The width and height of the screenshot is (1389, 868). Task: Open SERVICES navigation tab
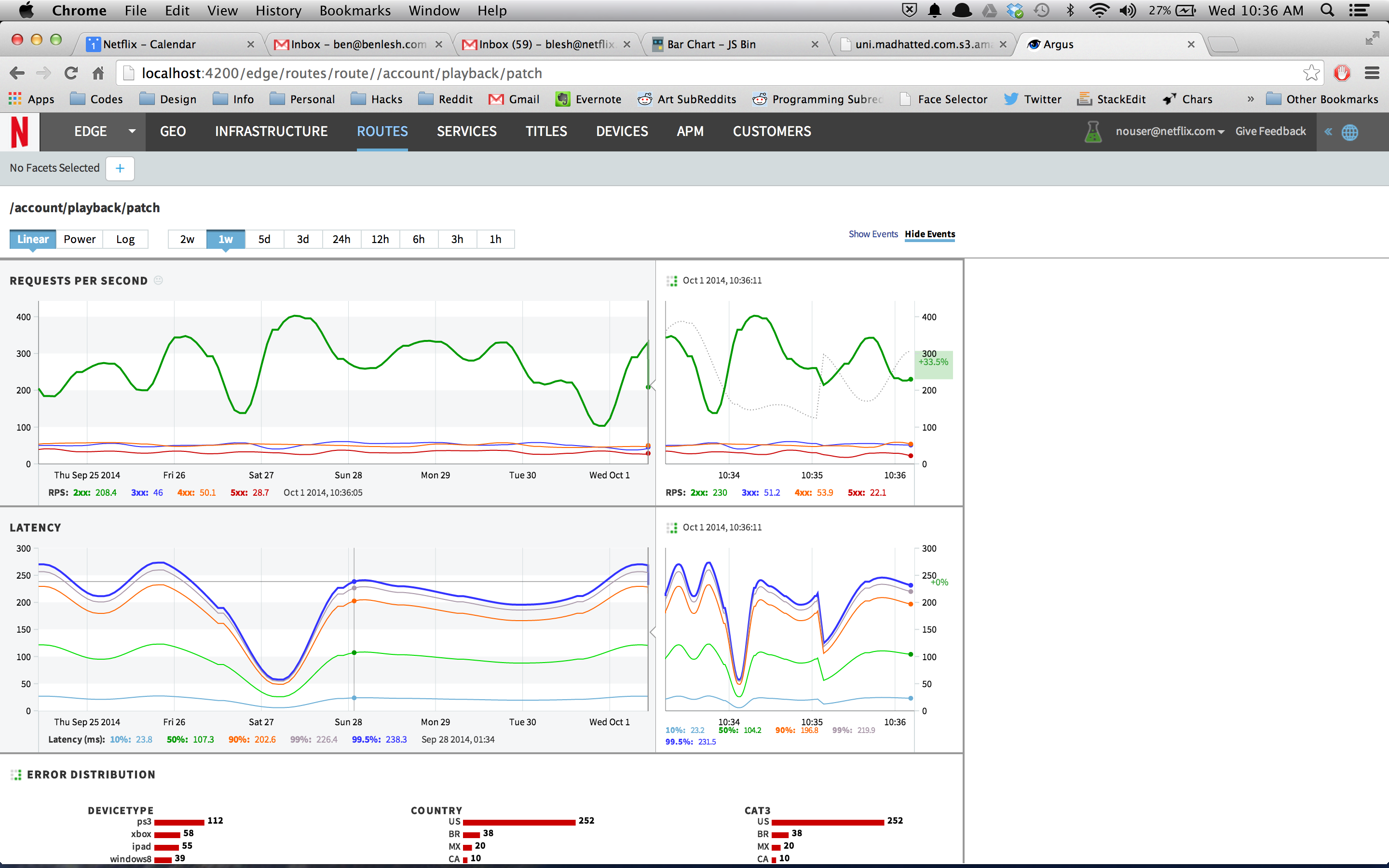click(467, 132)
